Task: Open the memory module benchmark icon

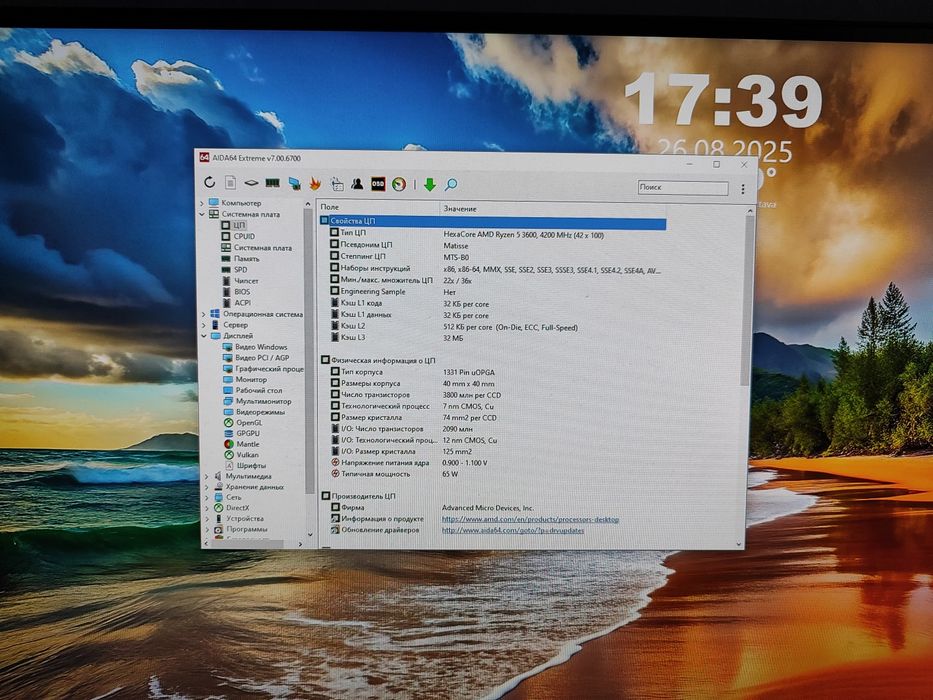Action: 273,183
